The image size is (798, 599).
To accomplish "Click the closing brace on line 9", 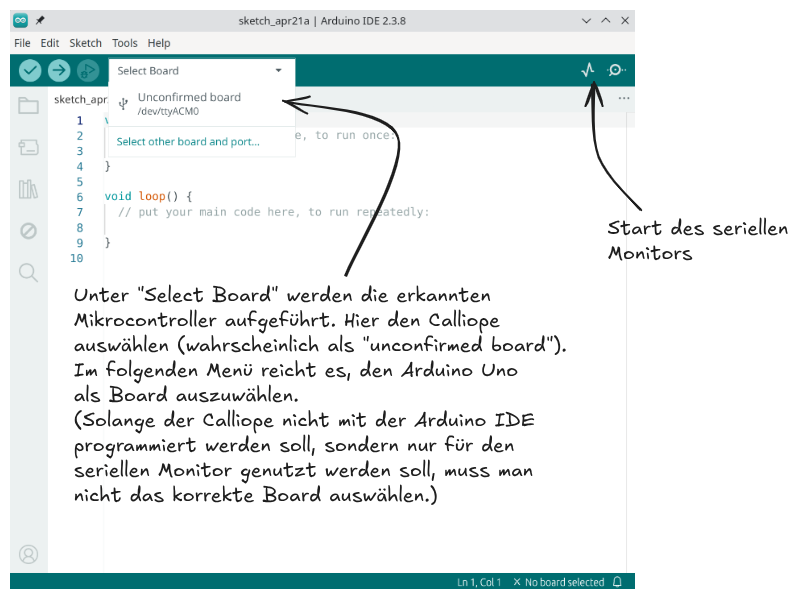I will pyautogui.click(x=107, y=242).
